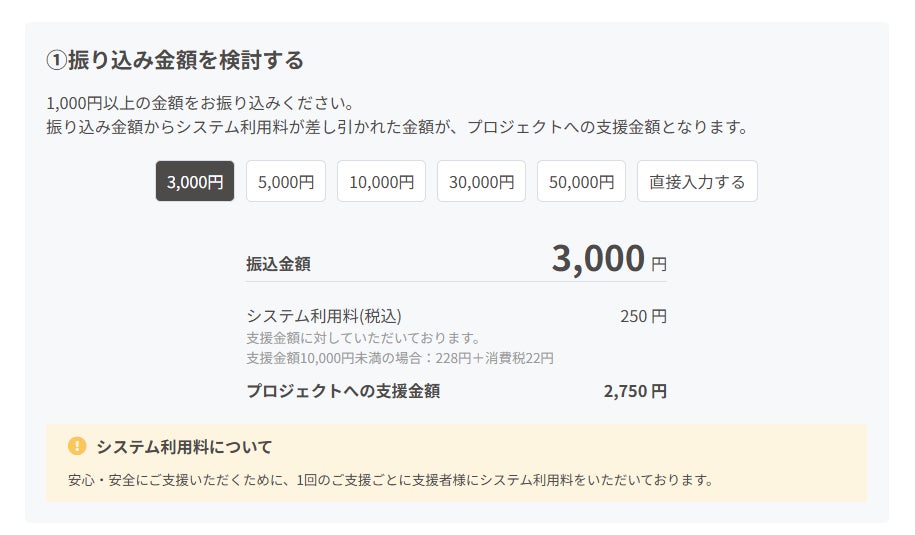The height and width of the screenshot is (535, 915).
Task: Click the yellow notice box description text
Action: (391, 480)
